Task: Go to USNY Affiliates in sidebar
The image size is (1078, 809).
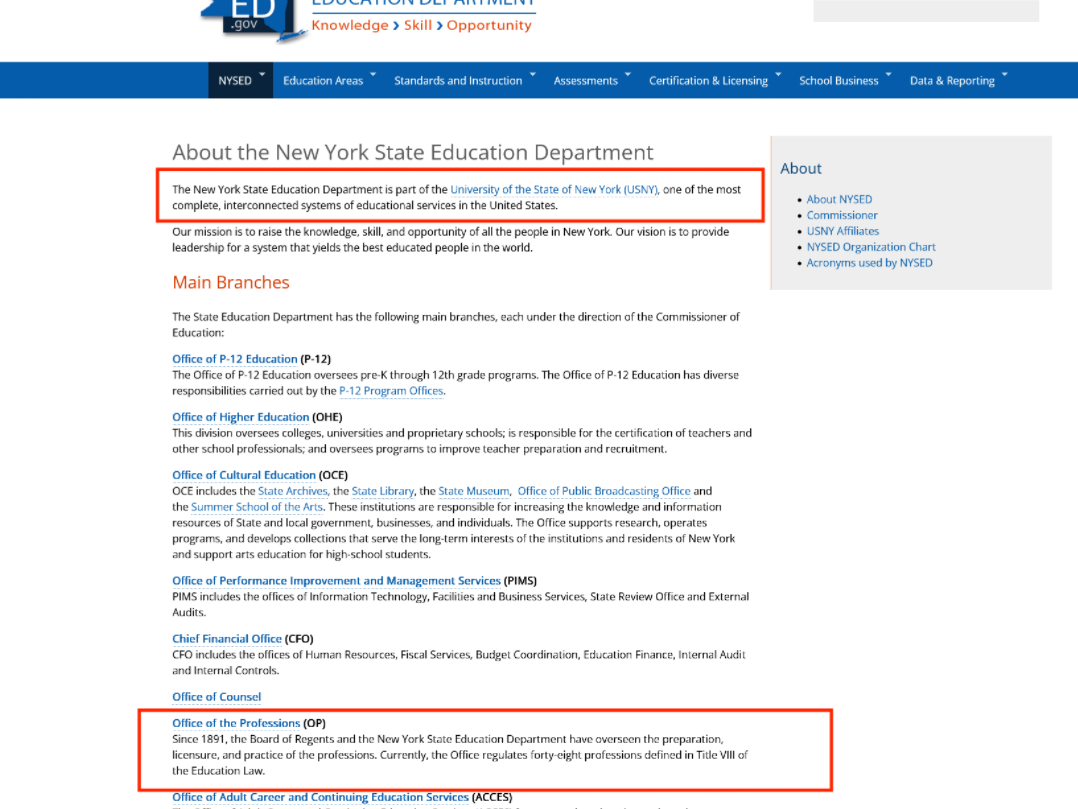Action: coord(843,231)
